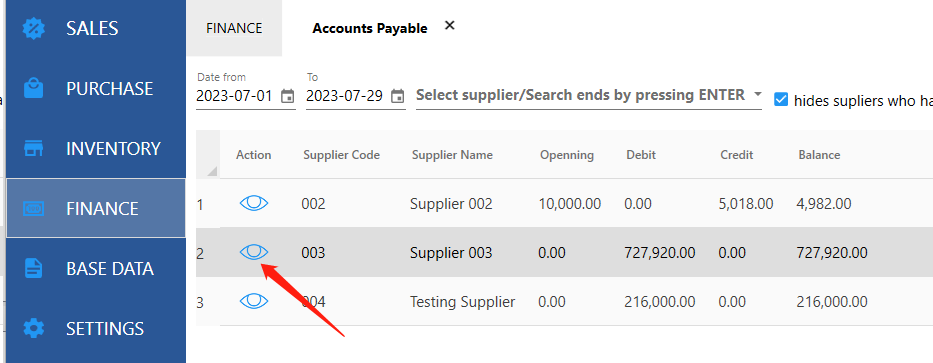Open calendar picker for To date
Screen dimensions: 933x363
[x=398, y=96]
